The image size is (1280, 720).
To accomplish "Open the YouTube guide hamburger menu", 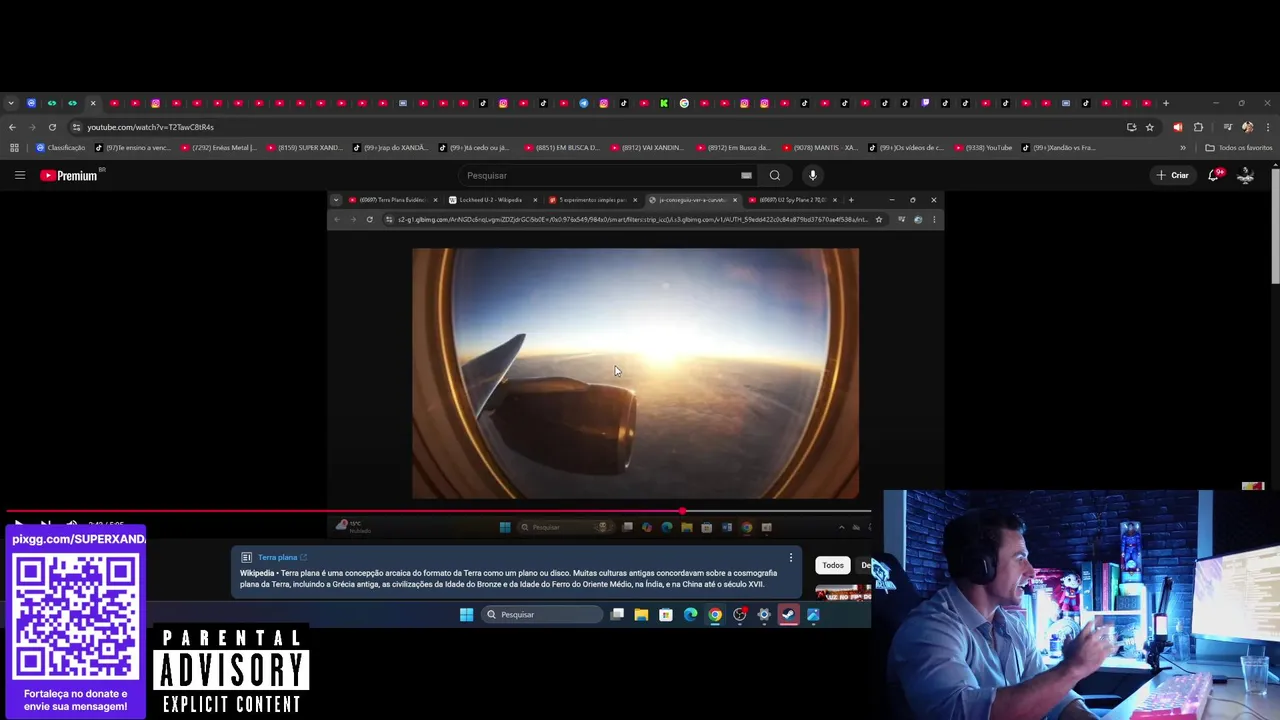I will pyautogui.click(x=20, y=175).
